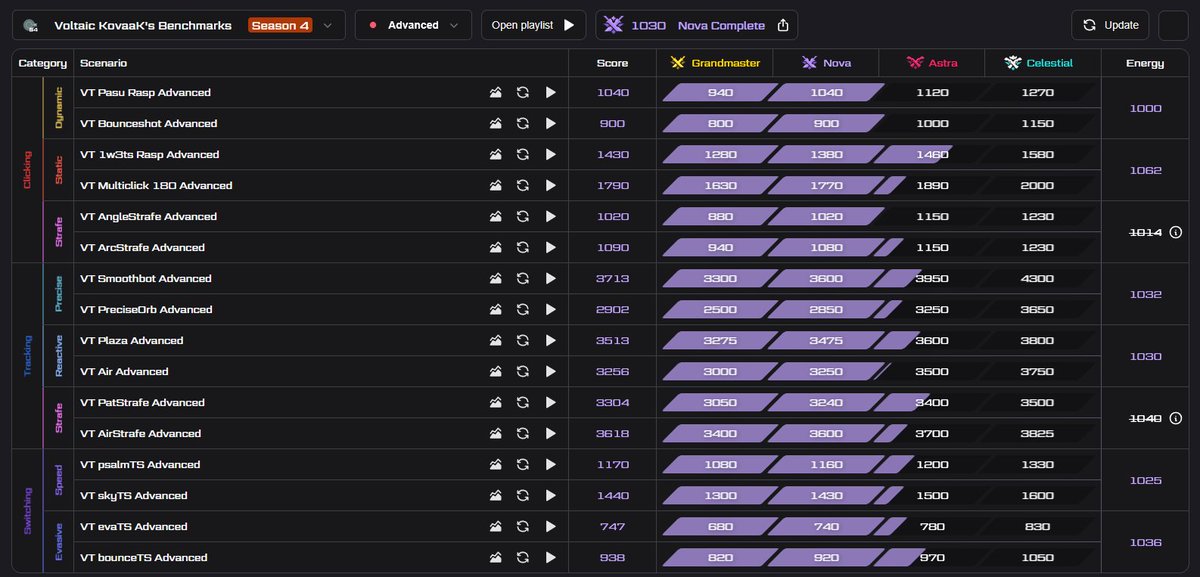Play VT Plaza Advanced scenario
The width and height of the screenshot is (1200, 577).
(550, 341)
